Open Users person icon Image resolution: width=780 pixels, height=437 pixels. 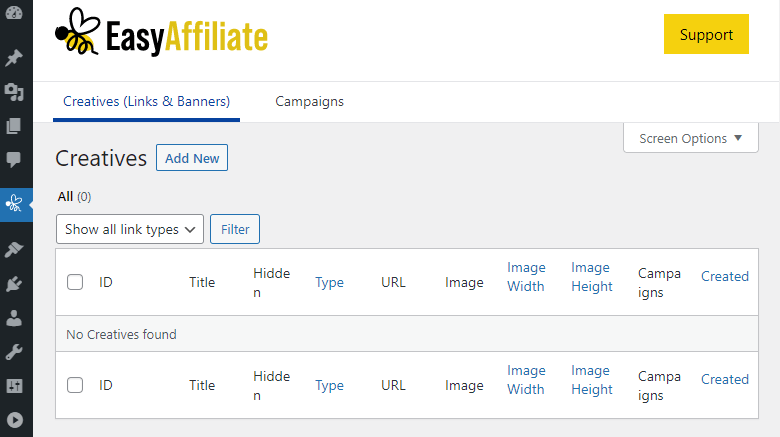click(14, 318)
